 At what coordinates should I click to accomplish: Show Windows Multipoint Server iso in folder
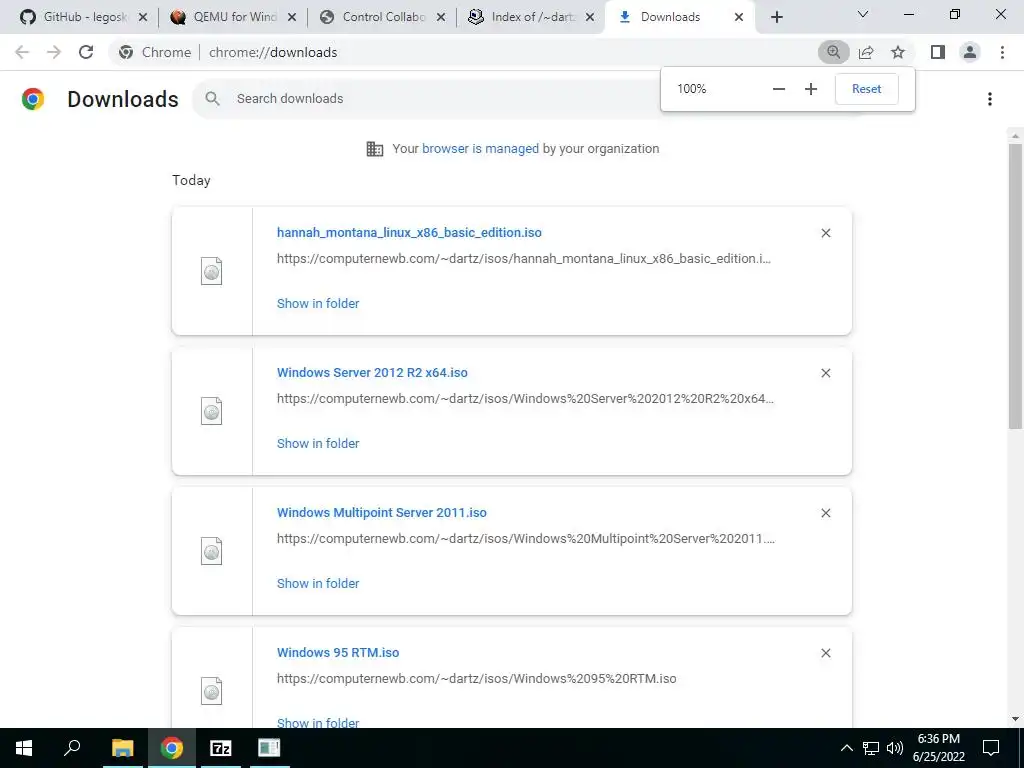(318, 583)
